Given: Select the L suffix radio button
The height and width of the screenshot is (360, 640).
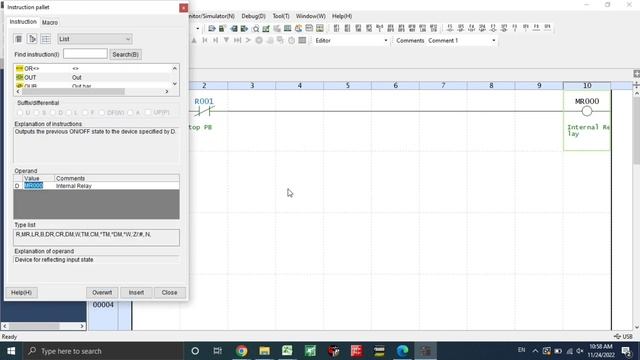Looking at the screenshot, I should click(69, 112).
